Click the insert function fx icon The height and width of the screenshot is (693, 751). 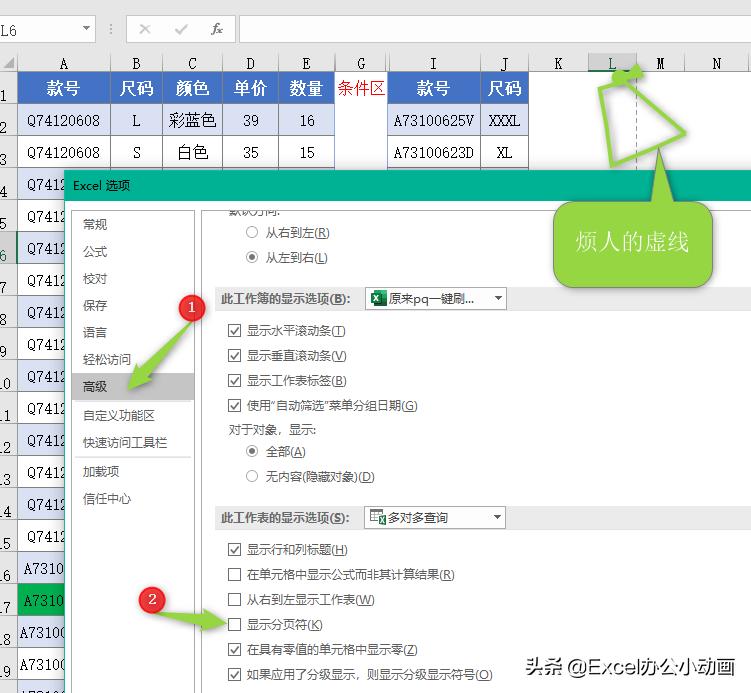[x=217, y=30]
